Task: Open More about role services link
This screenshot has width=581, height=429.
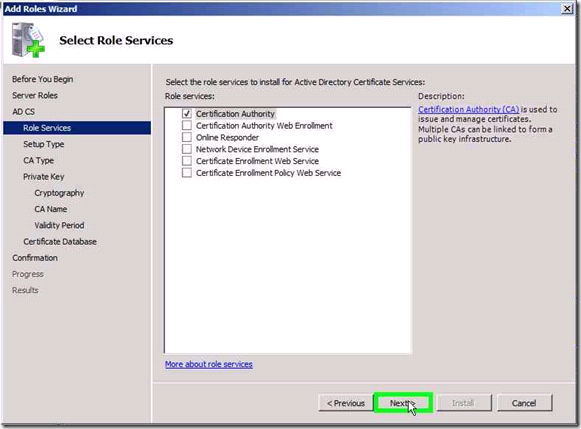Action: tap(209, 364)
